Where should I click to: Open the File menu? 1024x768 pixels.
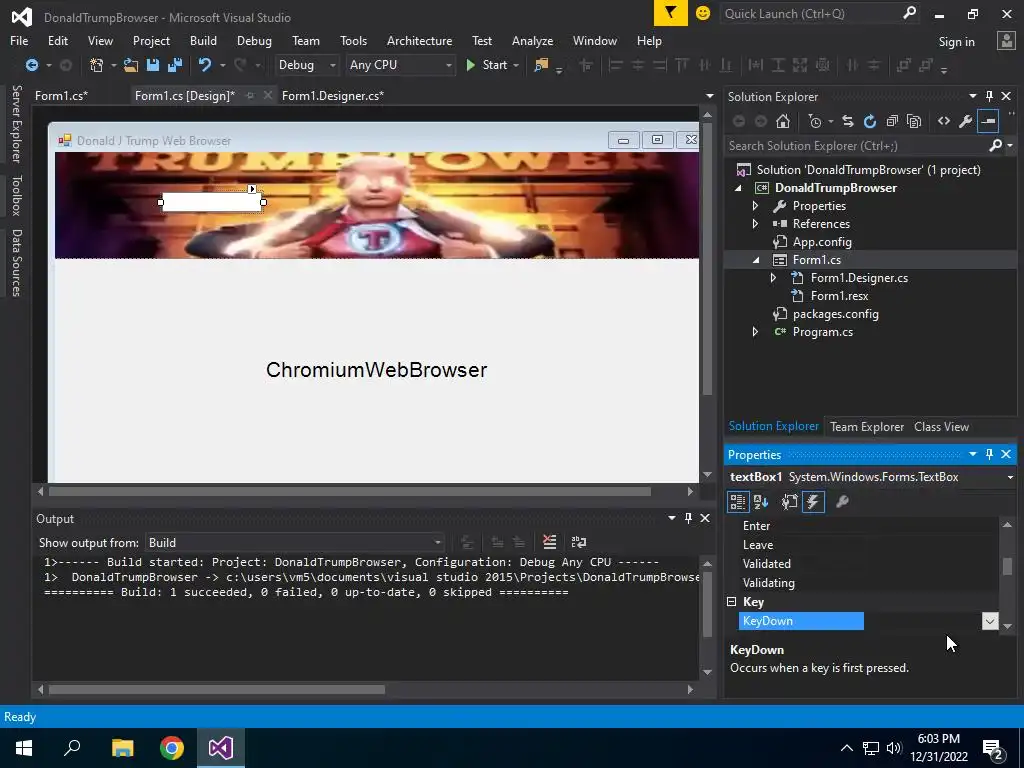pyautogui.click(x=19, y=40)
